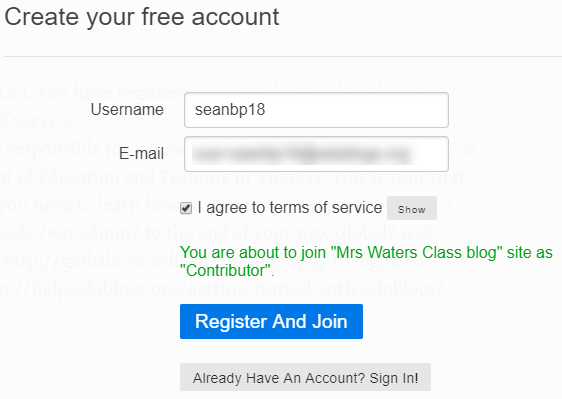Click the horizontal divider under the heading

(283, 56)
